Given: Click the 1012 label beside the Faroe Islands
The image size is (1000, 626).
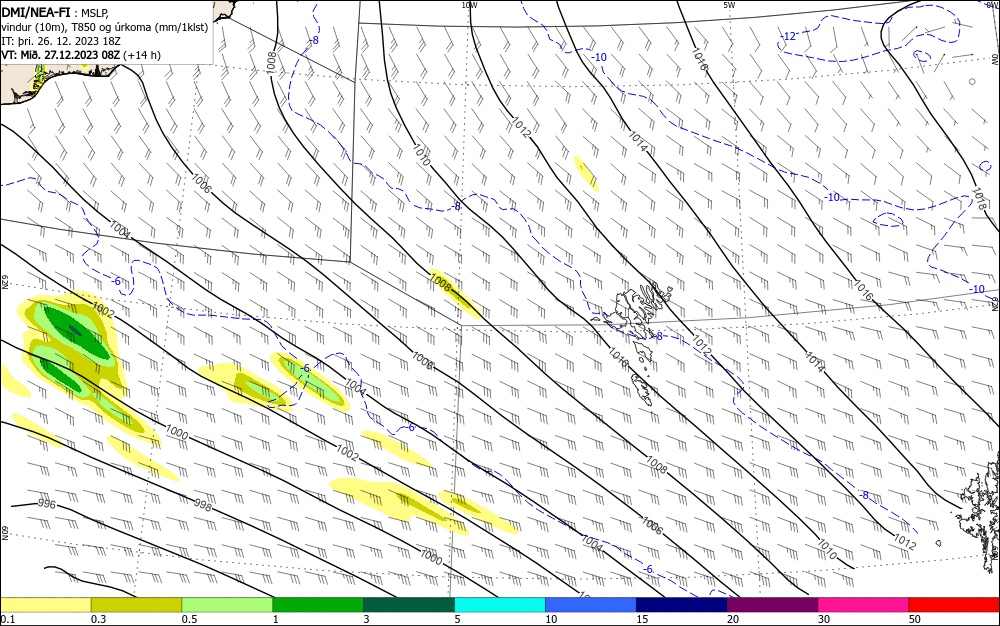Looking at the screenshot, I should pos(702,344).
